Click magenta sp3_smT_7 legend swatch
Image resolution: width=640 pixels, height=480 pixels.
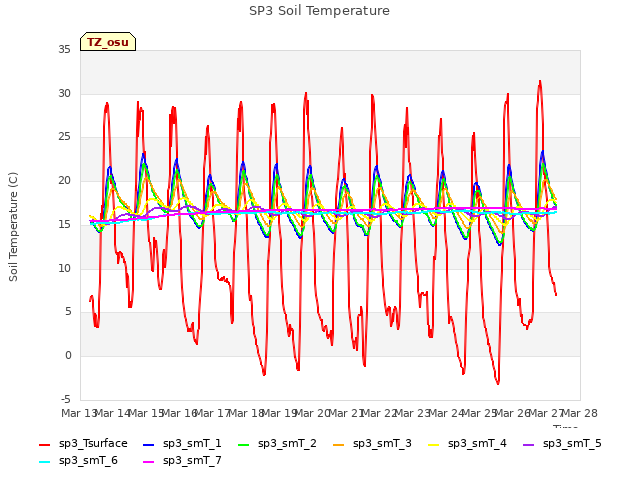coord(149,462)
